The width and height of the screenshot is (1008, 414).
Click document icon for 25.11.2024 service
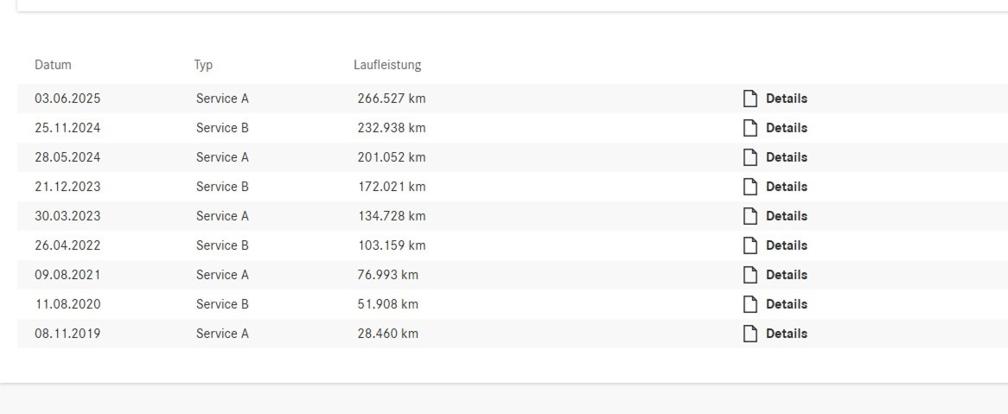750,128
